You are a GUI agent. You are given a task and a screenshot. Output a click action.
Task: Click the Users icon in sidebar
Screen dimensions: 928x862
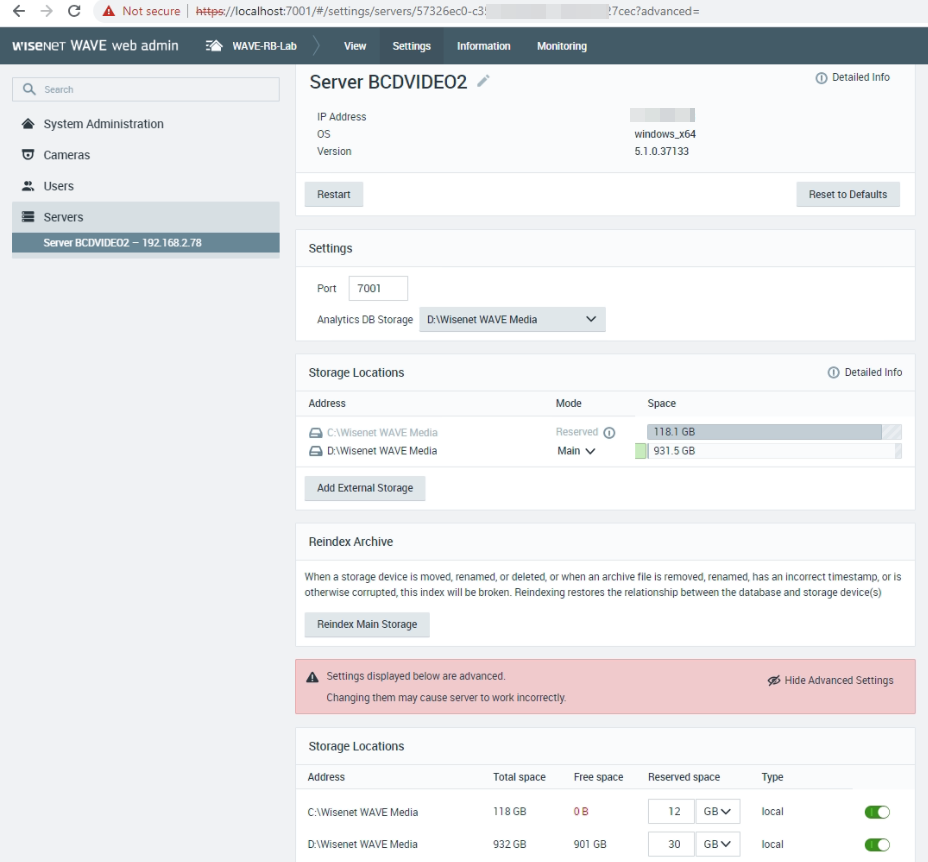click(x=28, y=186)
